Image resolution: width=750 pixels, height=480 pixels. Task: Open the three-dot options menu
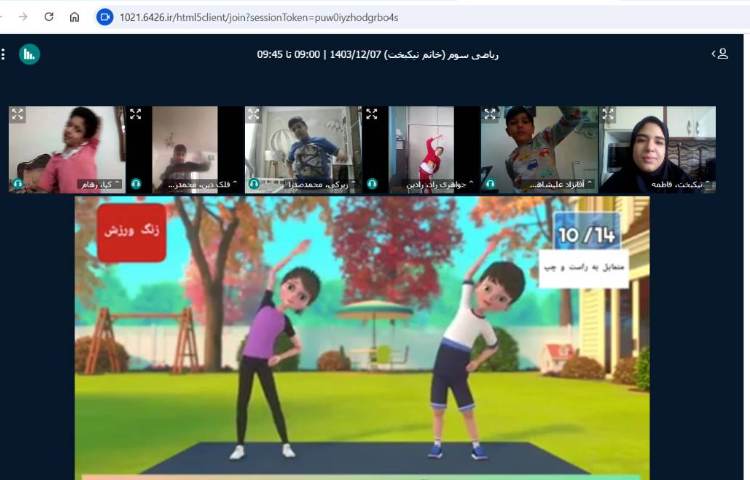[3, 54]
